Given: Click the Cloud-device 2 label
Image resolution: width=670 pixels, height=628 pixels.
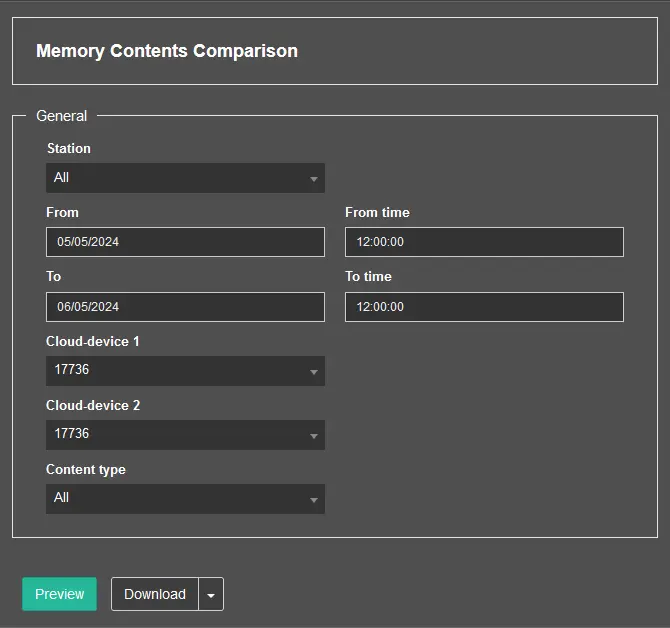Looking at the screenshot, I should (93, 405).
